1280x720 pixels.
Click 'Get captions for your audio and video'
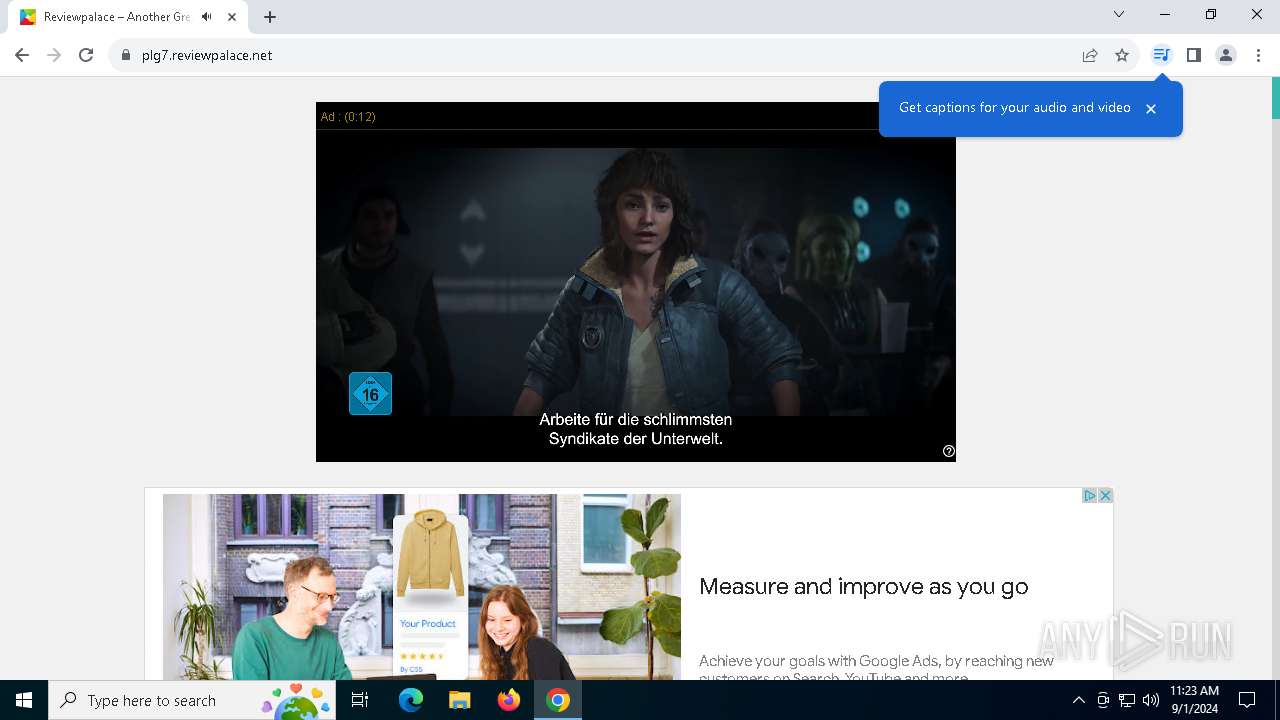1015,108
